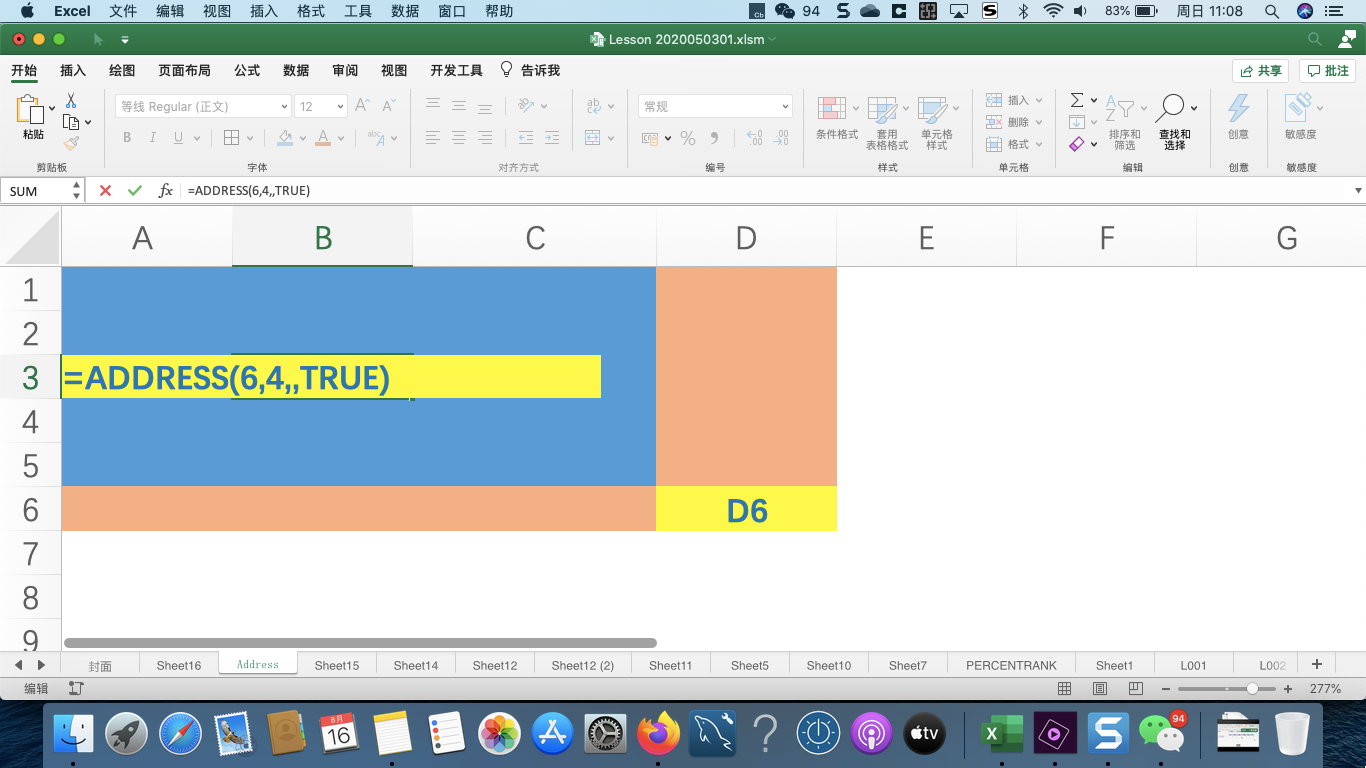The image size is (1366, 768).
Task: Click Find & Select (查找和选择)
Action: click(x=1174, y=122)
